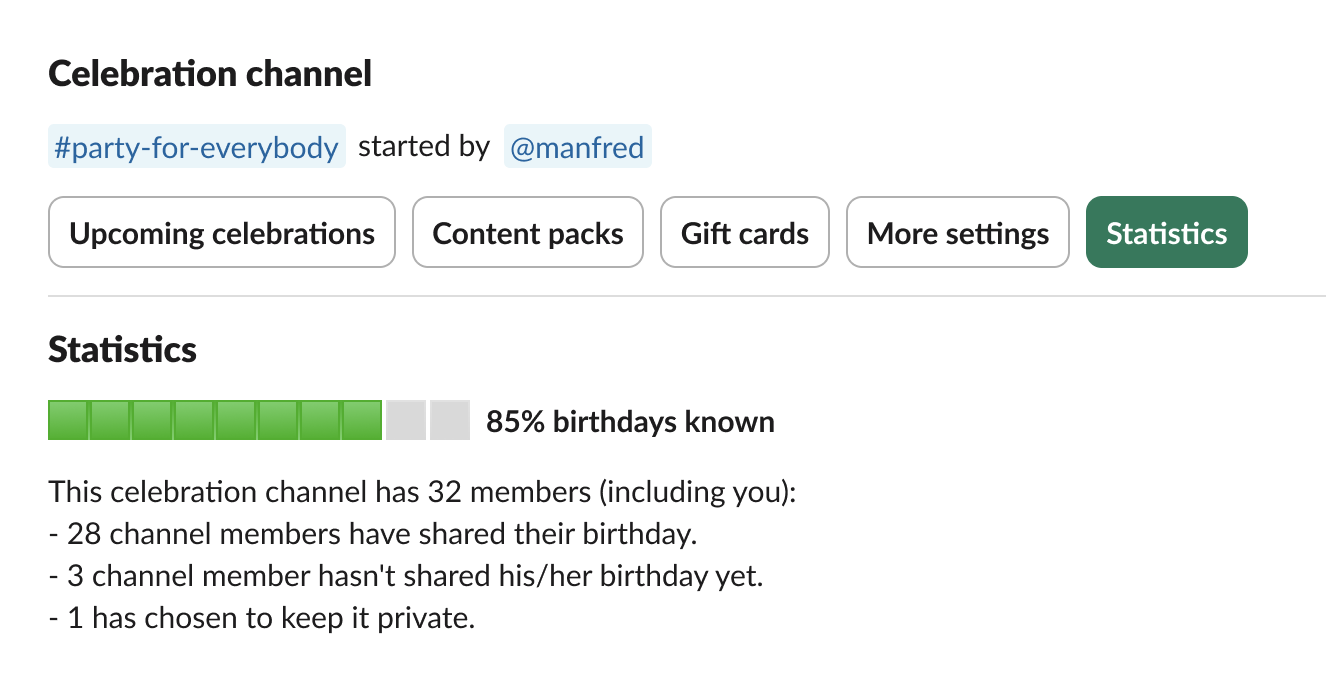1326x686 pixels.
Task: Open More settings for the channel
Action: coord(957,232)
